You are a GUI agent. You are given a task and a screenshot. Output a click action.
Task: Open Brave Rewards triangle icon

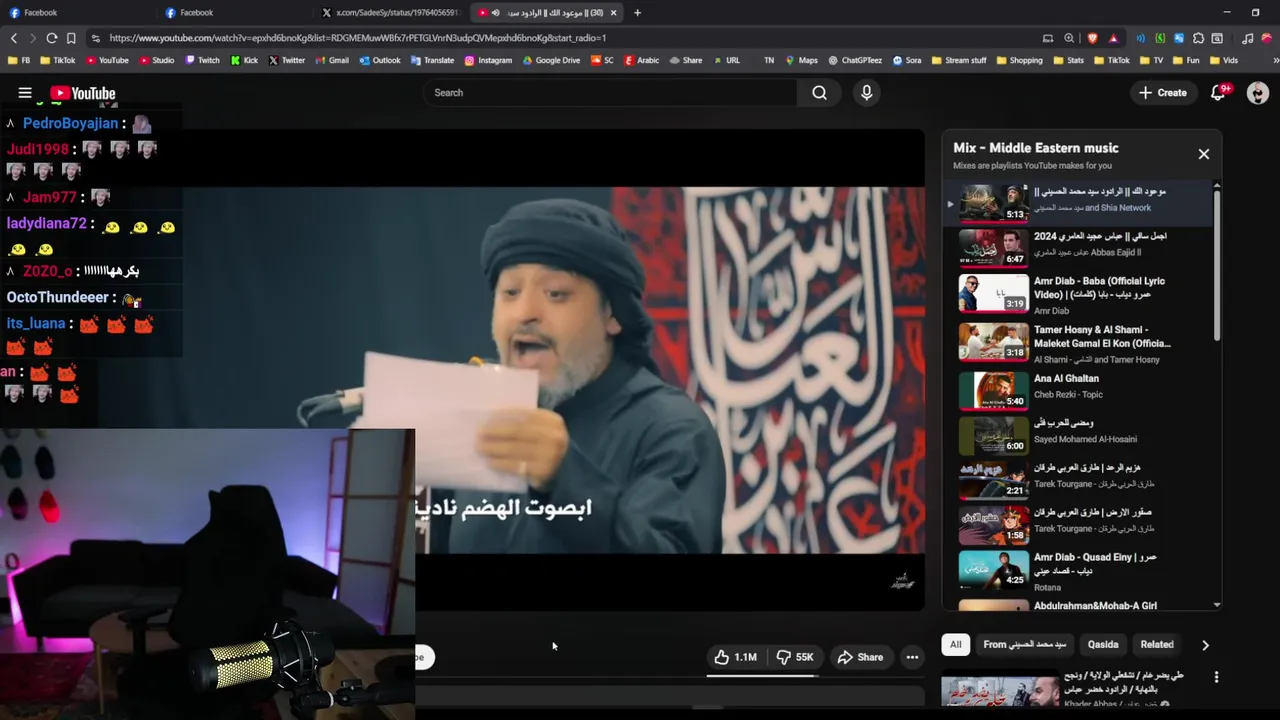(1113, 38)
